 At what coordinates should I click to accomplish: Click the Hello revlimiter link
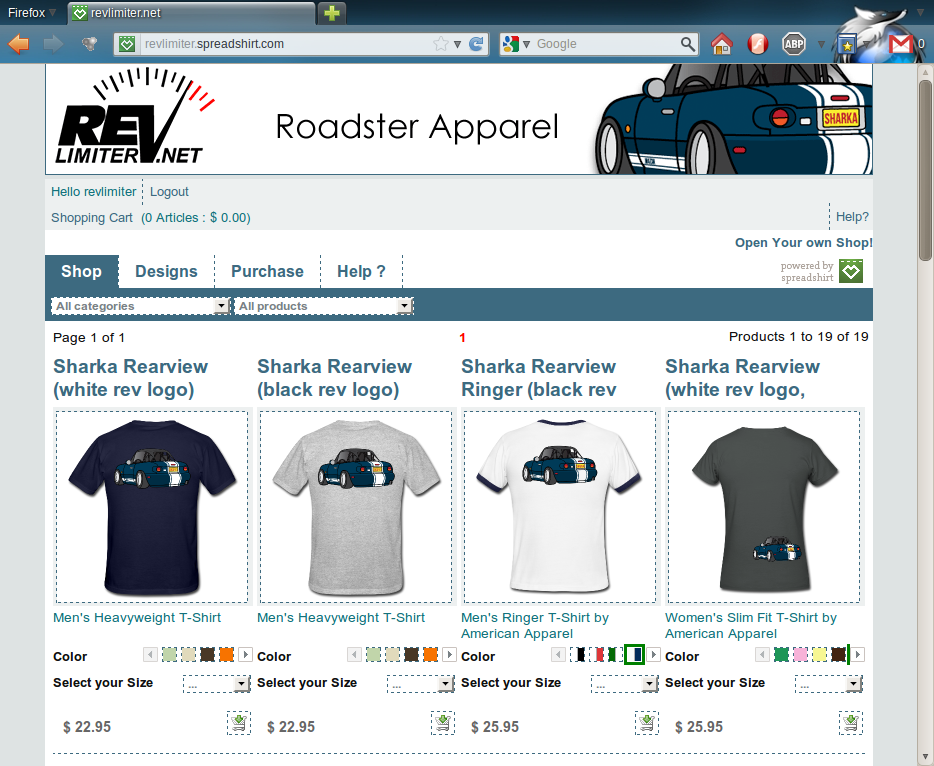pyautogui.click(x=94, y=192)
